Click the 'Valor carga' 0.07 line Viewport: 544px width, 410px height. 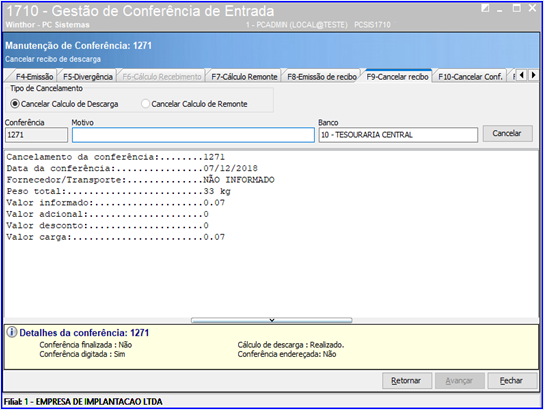(x=116, y=237)
